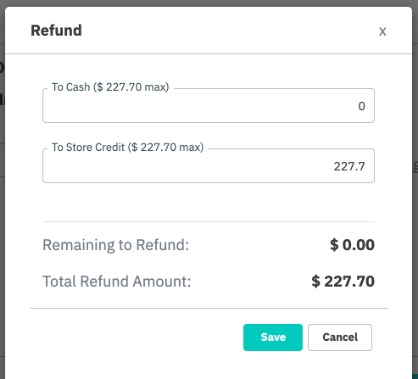This screenshot has height=379, width=418.
Task: Click the 0 value in the cash field
Action: [x=362, y=106]
